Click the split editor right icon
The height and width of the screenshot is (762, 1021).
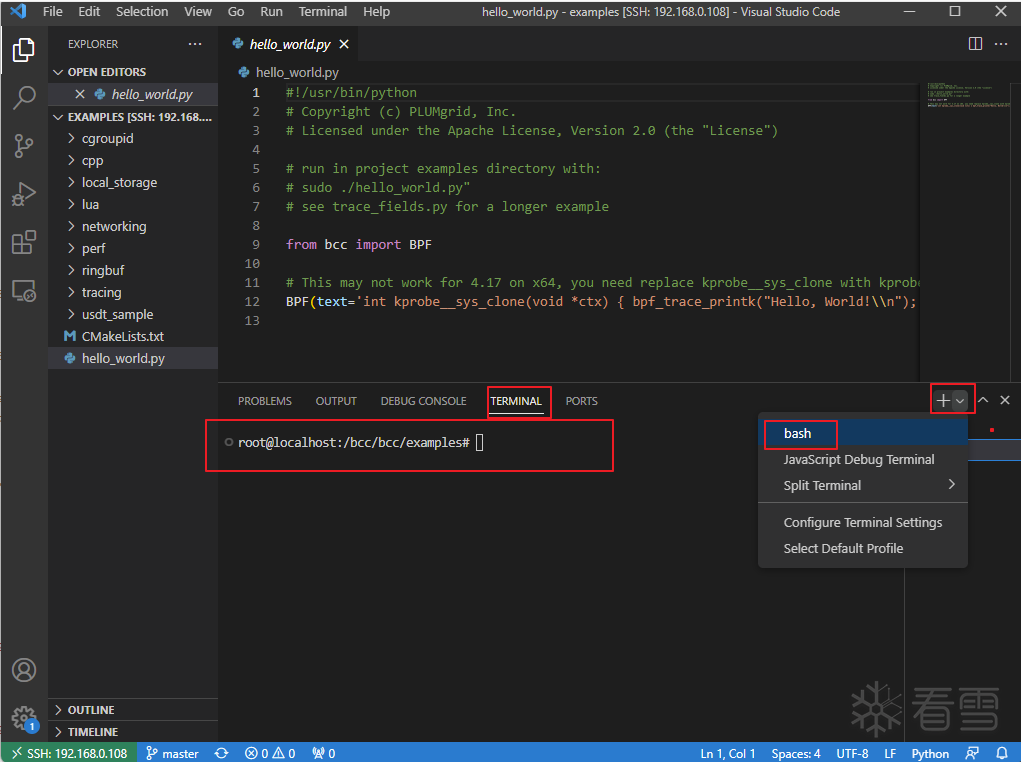975,44
